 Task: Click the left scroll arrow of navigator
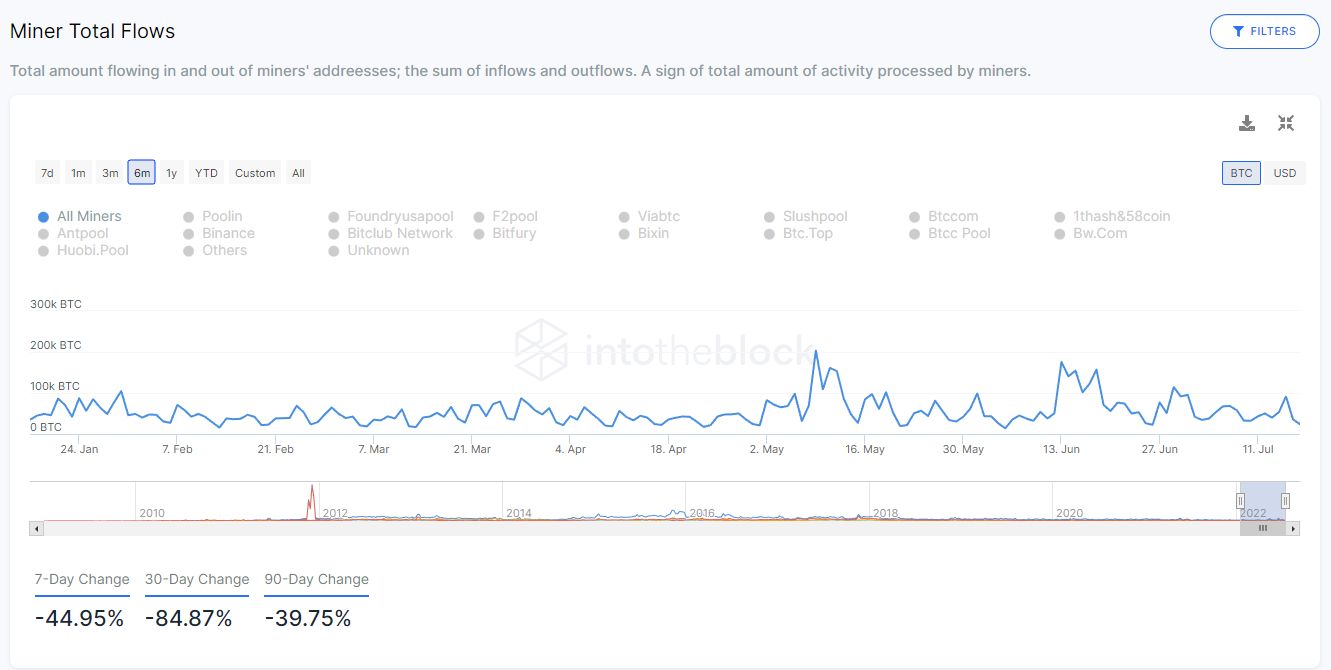coord(37,528)
